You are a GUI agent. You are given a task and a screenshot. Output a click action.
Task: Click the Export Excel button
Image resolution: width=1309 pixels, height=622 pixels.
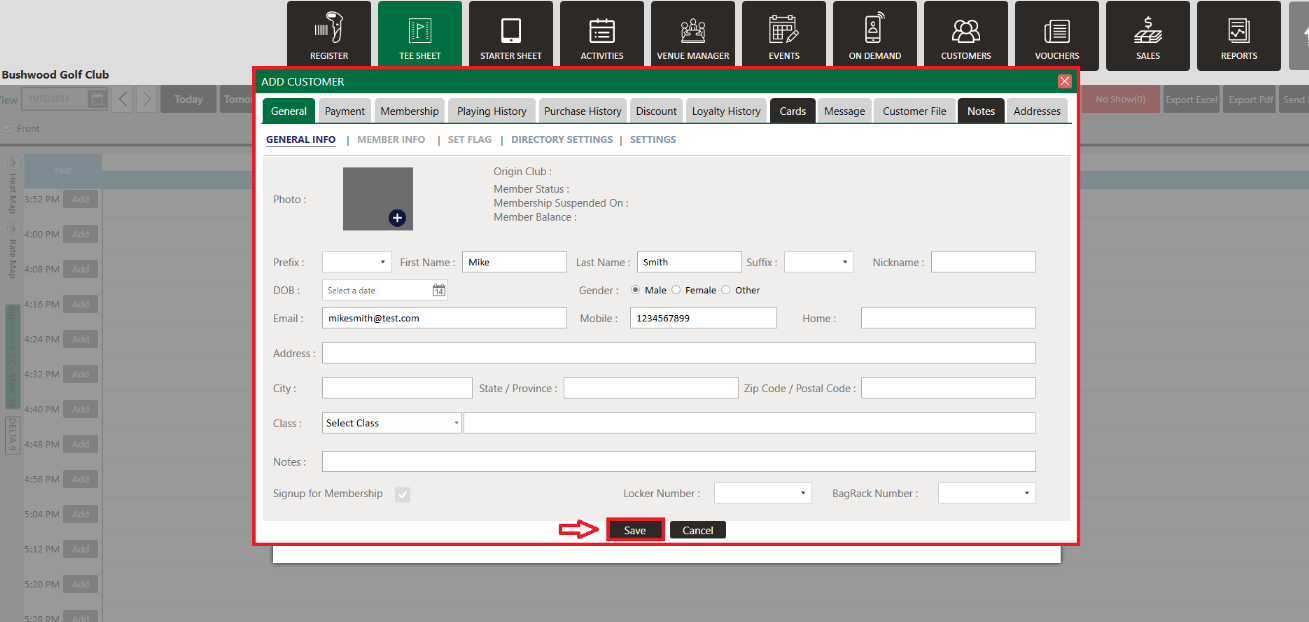(x=1192, y=99)
